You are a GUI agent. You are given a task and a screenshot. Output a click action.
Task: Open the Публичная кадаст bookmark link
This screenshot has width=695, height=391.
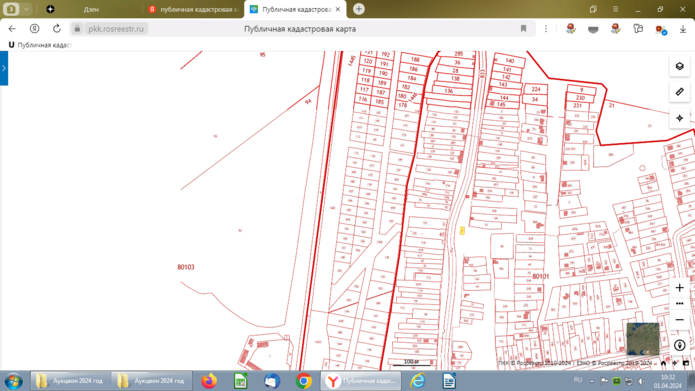click(40, 45)
